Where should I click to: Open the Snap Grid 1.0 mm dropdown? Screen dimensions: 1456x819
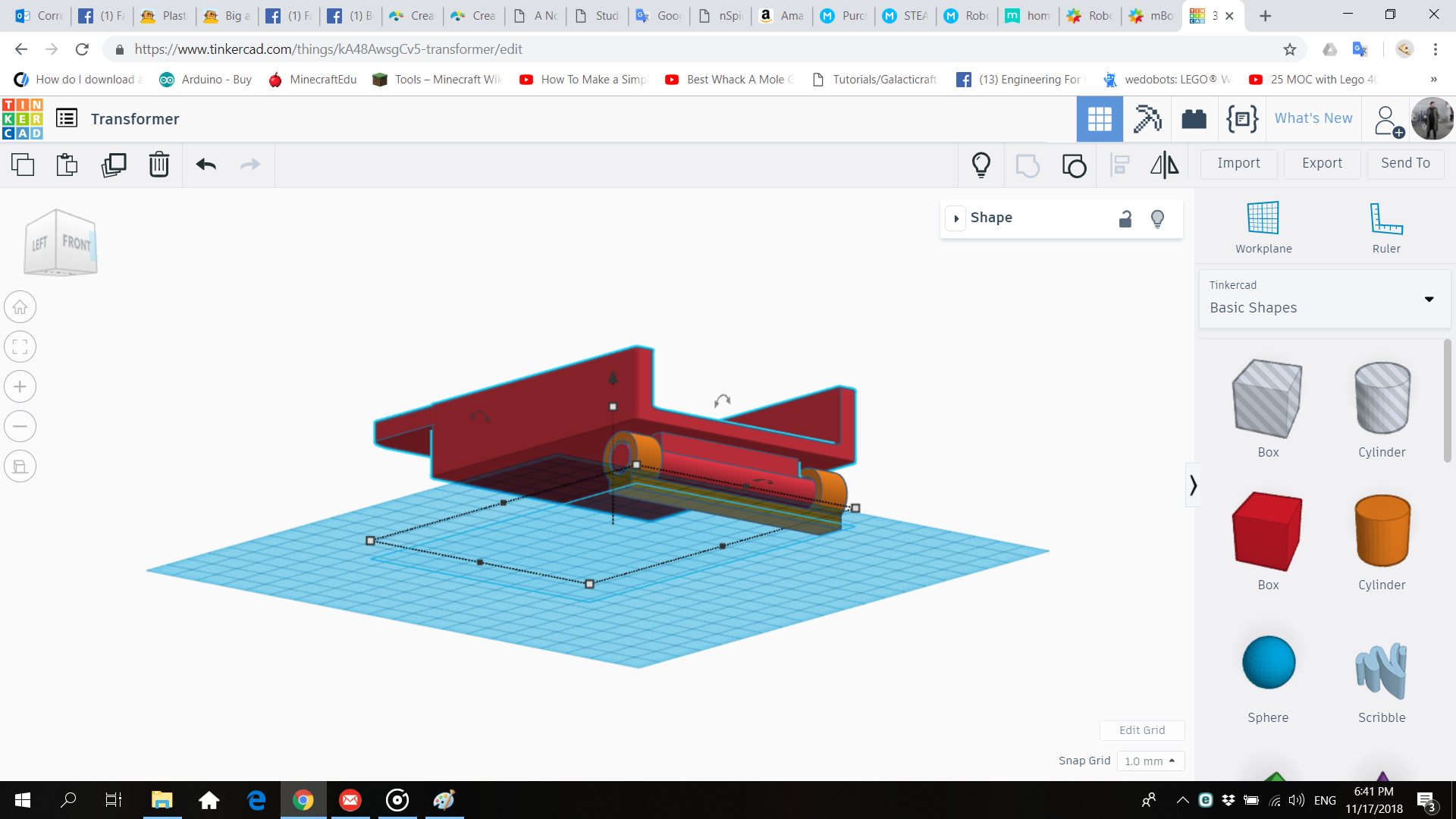point(1150,761)
